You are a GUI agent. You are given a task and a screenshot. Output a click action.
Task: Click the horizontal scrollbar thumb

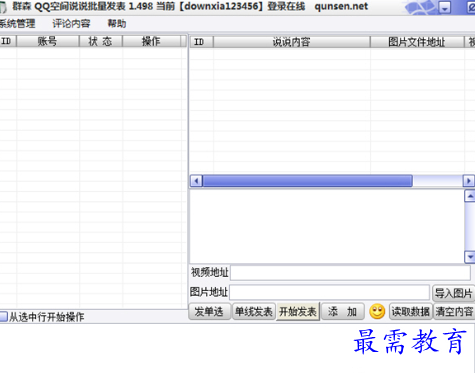(308, 181)
